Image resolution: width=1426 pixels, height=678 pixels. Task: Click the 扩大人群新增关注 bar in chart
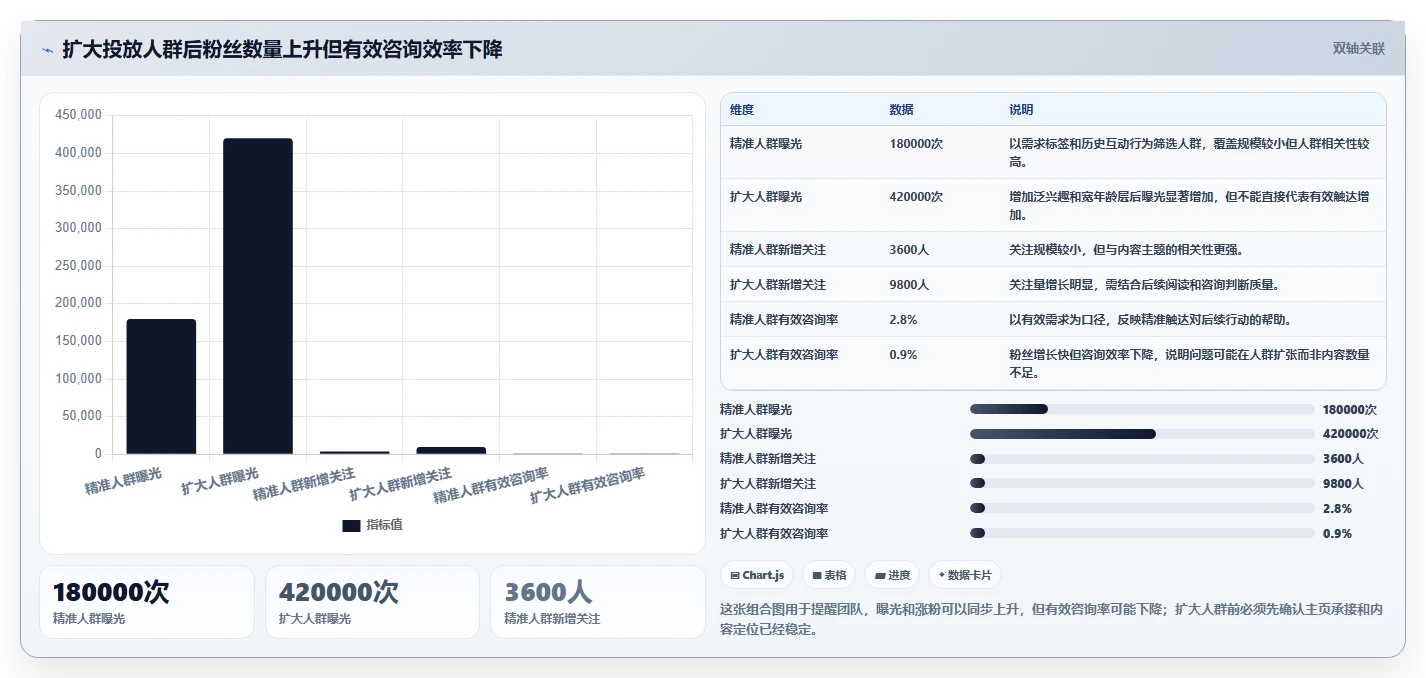(x=451, y=450)
